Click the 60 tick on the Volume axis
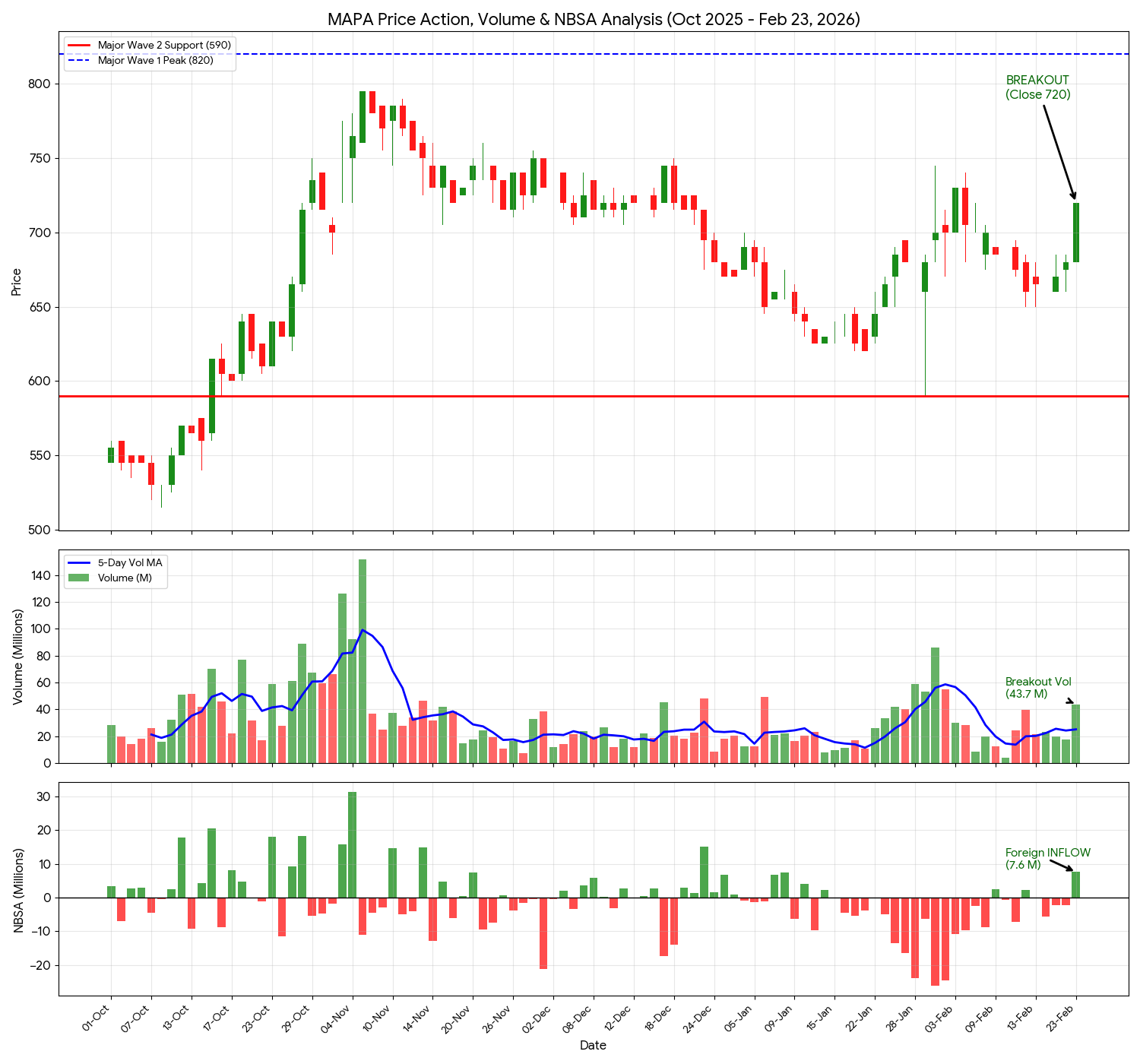 click(45, 683)
